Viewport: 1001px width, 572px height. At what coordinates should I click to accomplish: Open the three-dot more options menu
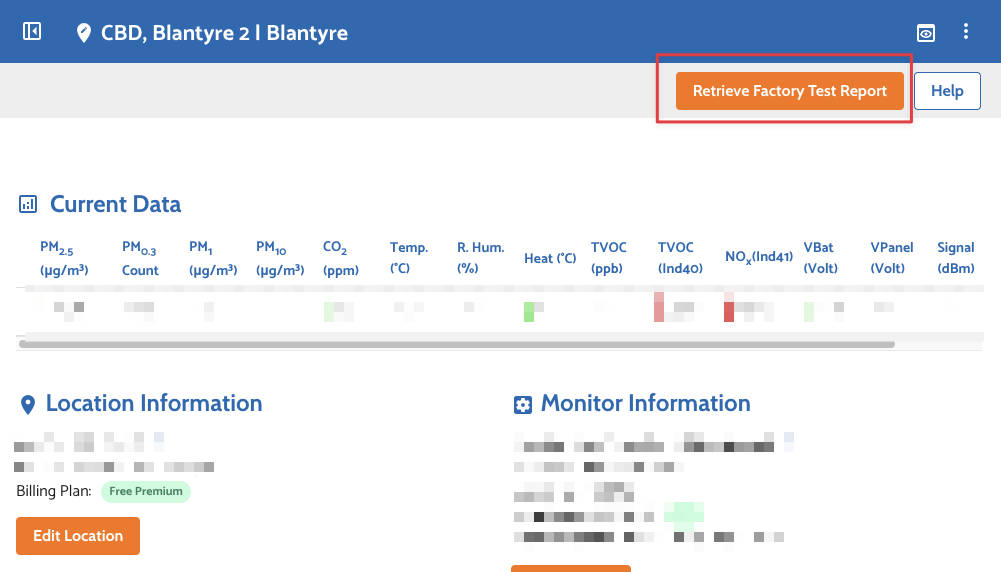pyautogui.click(x=966, y=32)
